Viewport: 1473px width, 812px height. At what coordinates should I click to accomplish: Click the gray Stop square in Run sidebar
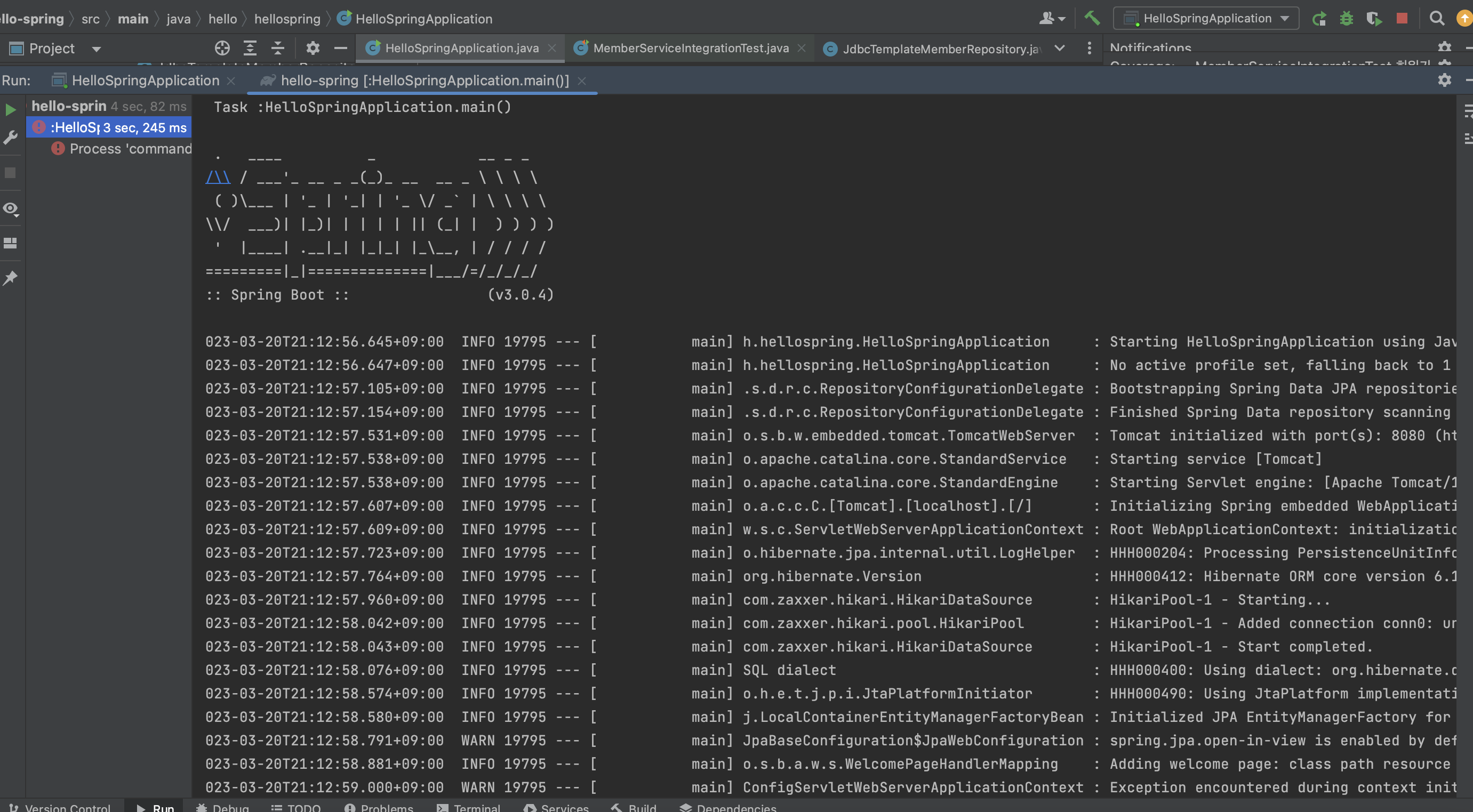click(x=10, y=173)
